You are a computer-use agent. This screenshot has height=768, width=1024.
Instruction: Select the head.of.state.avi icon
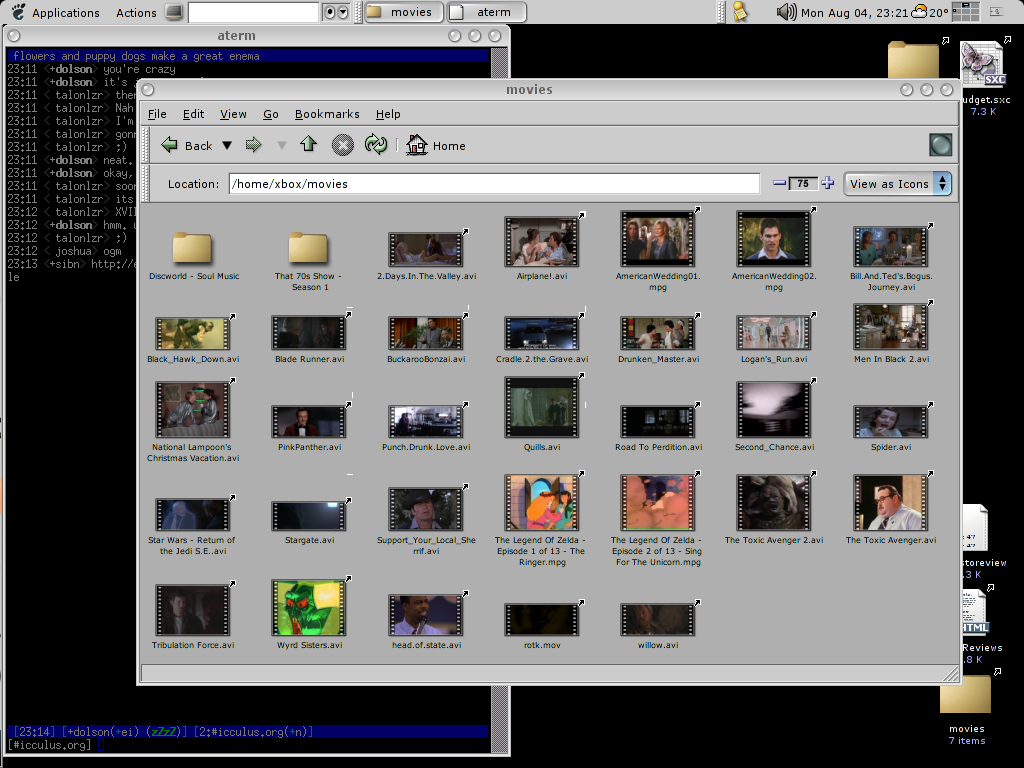[x=426, y=615]
